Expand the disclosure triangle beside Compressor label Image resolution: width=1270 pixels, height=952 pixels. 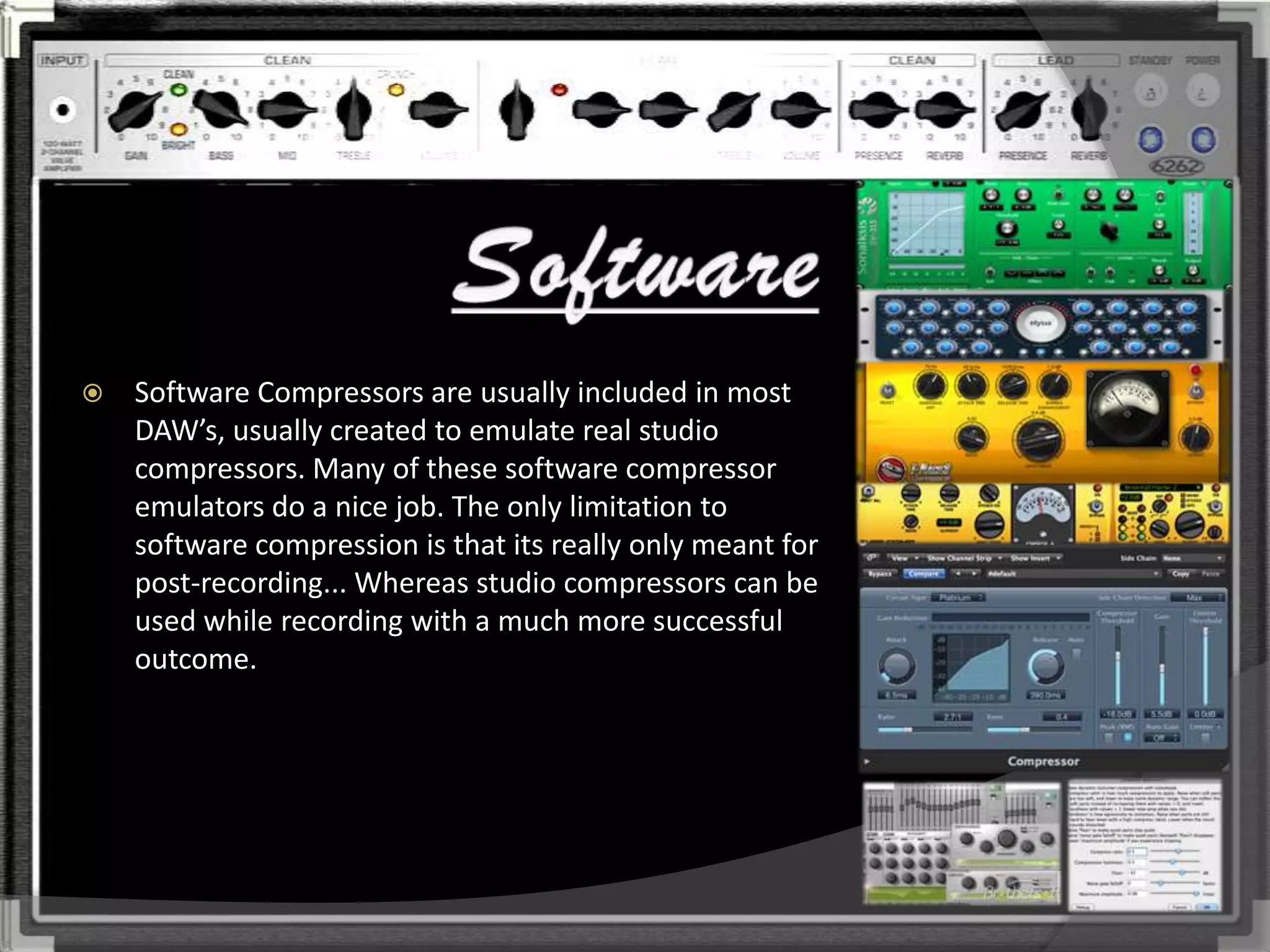tap(867, 761)
